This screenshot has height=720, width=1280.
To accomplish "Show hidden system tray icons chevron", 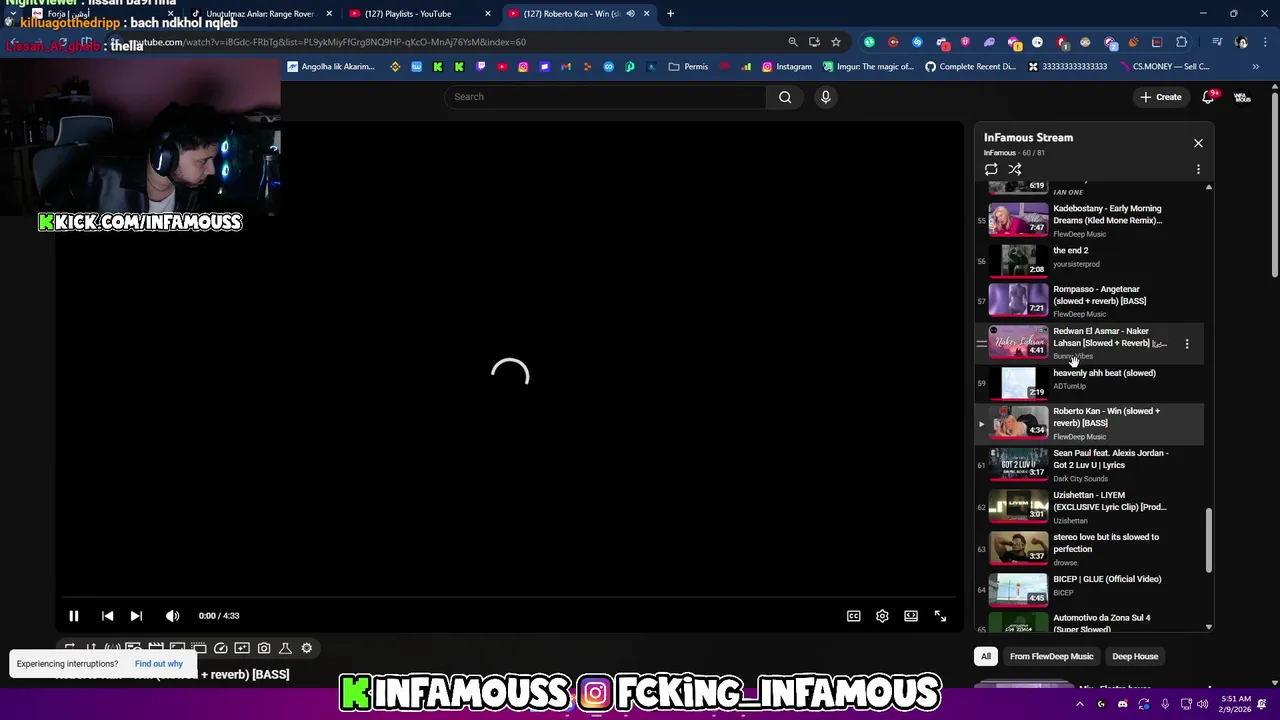I will [1079, 704].
